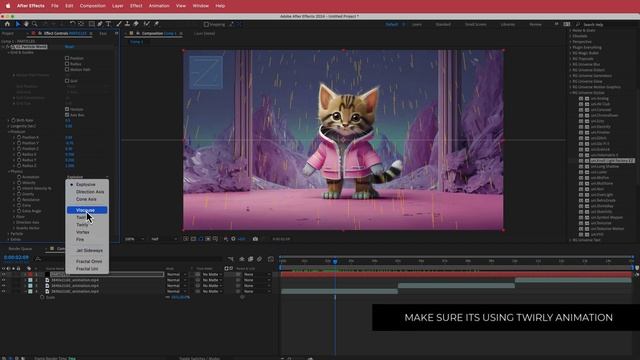Toggle the Radius checkbox in Effect Controls
This screenshot has height=360, width=640.
tap(67, 64)
